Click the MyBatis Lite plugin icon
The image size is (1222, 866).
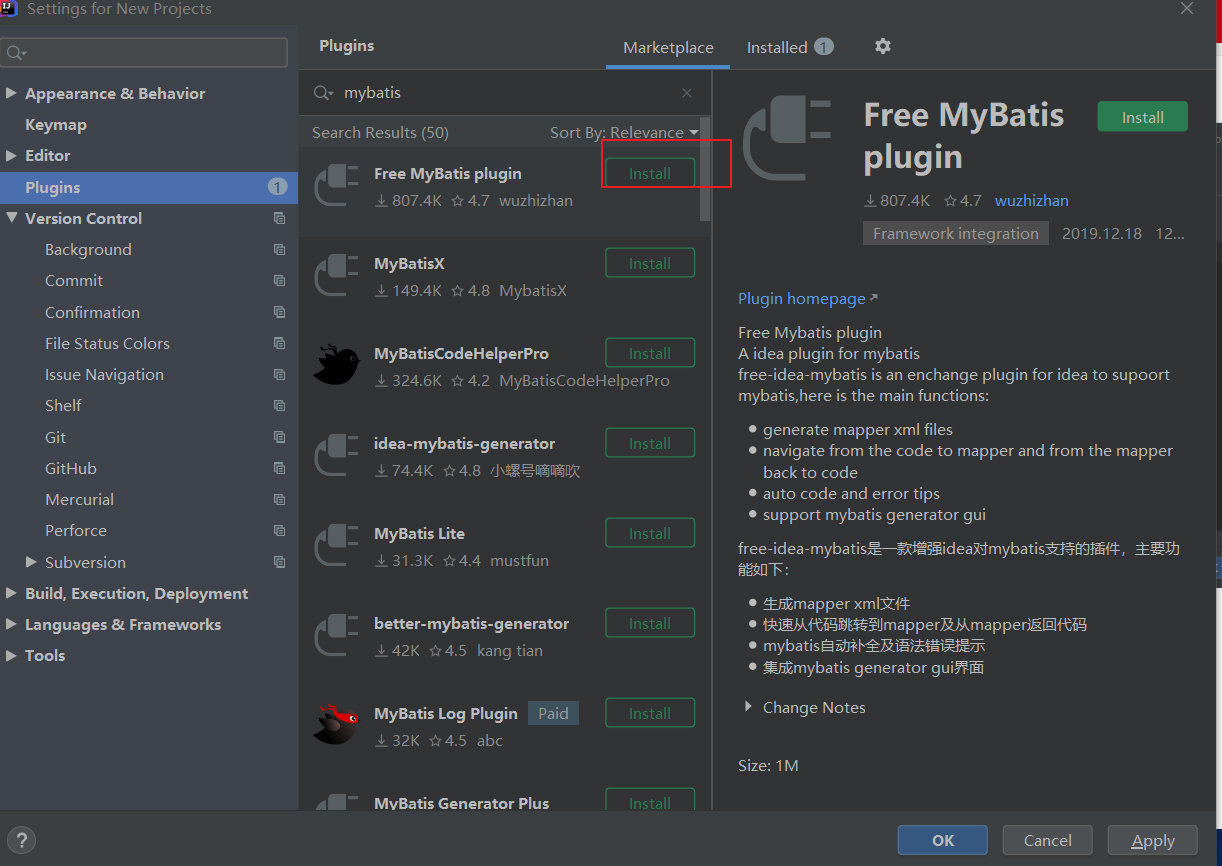[x=337, y=546]
